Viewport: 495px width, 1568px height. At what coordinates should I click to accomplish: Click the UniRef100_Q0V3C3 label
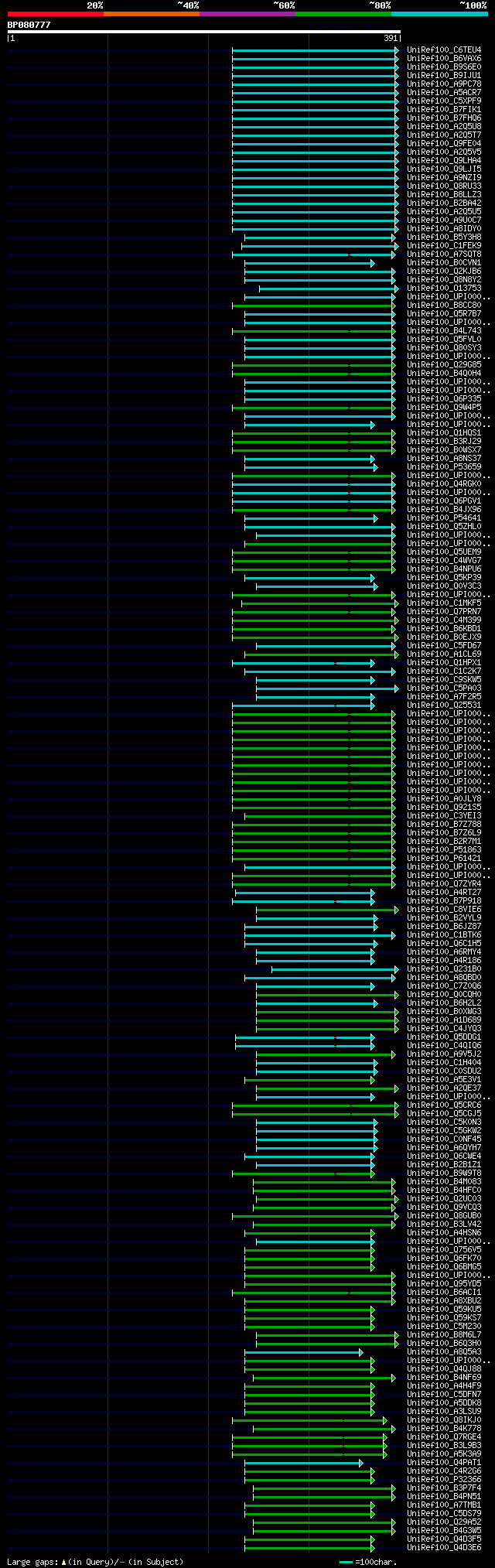(444, 586)
